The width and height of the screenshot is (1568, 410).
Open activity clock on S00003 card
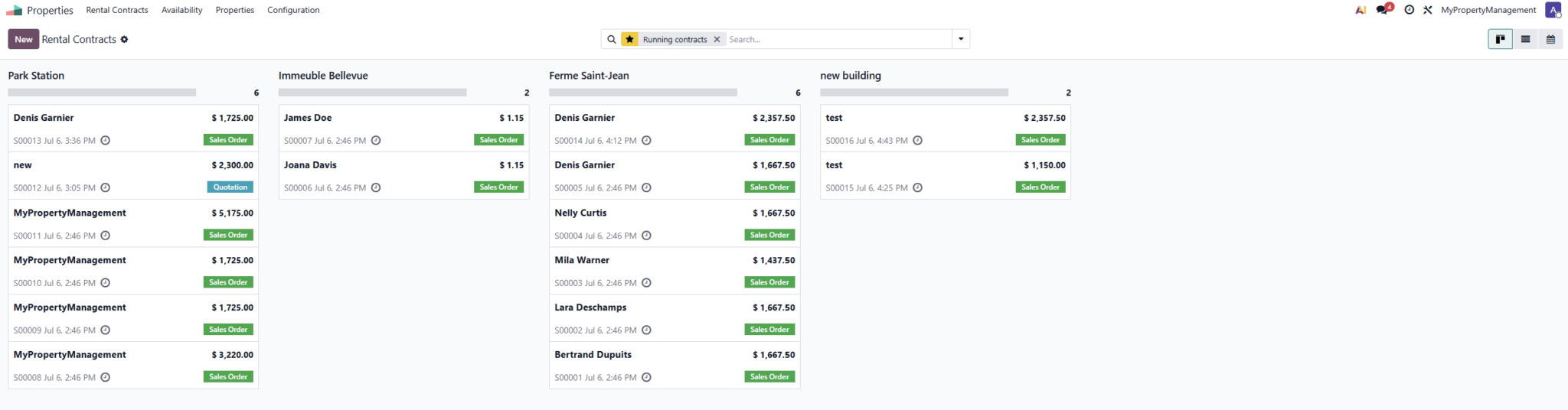pyautogui.click(x=646, y=283)
